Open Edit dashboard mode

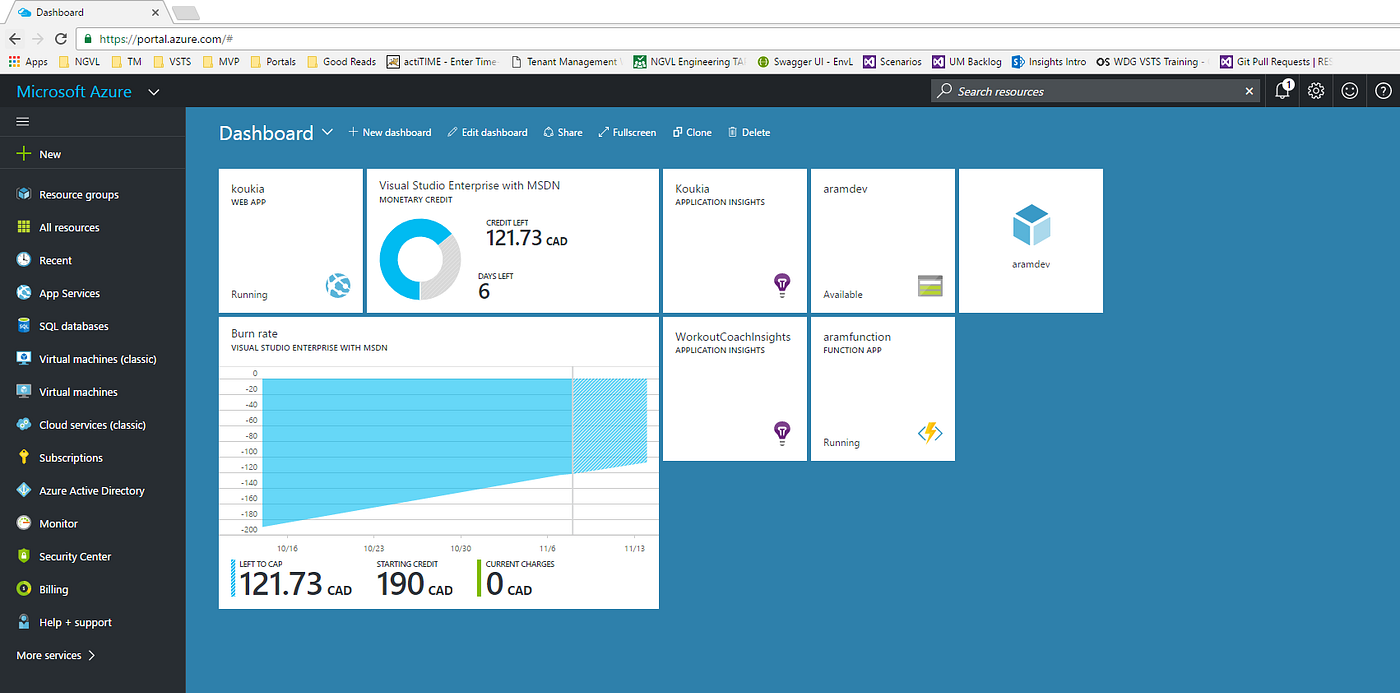point(487,131)
